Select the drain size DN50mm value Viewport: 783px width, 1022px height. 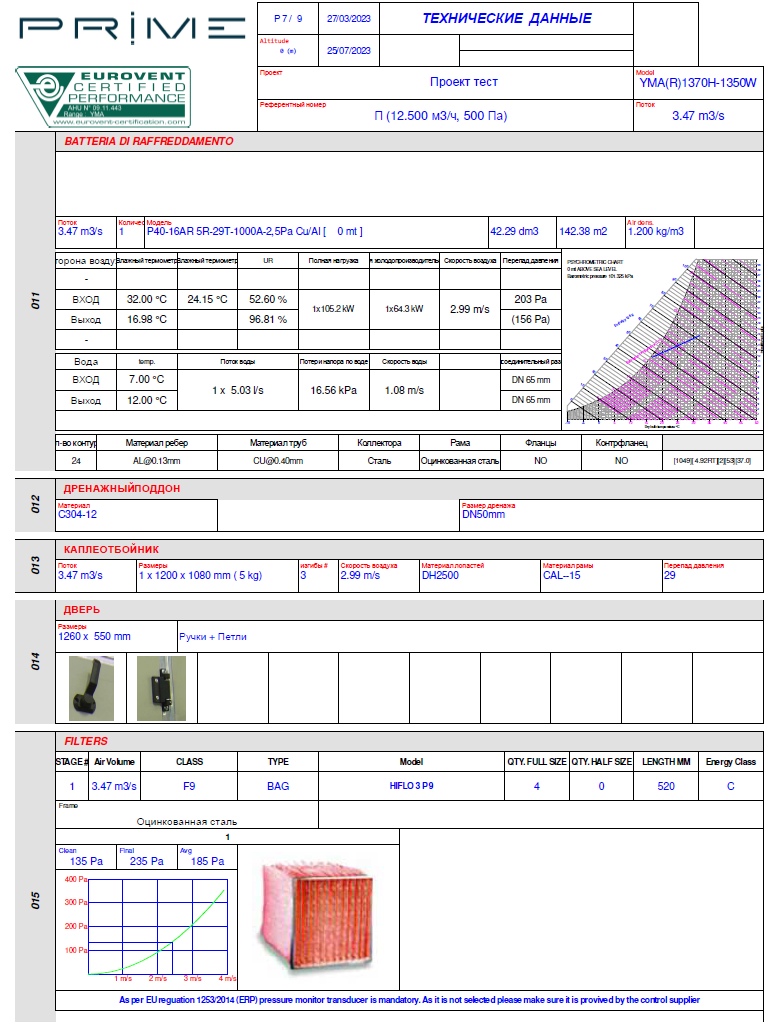483,515
